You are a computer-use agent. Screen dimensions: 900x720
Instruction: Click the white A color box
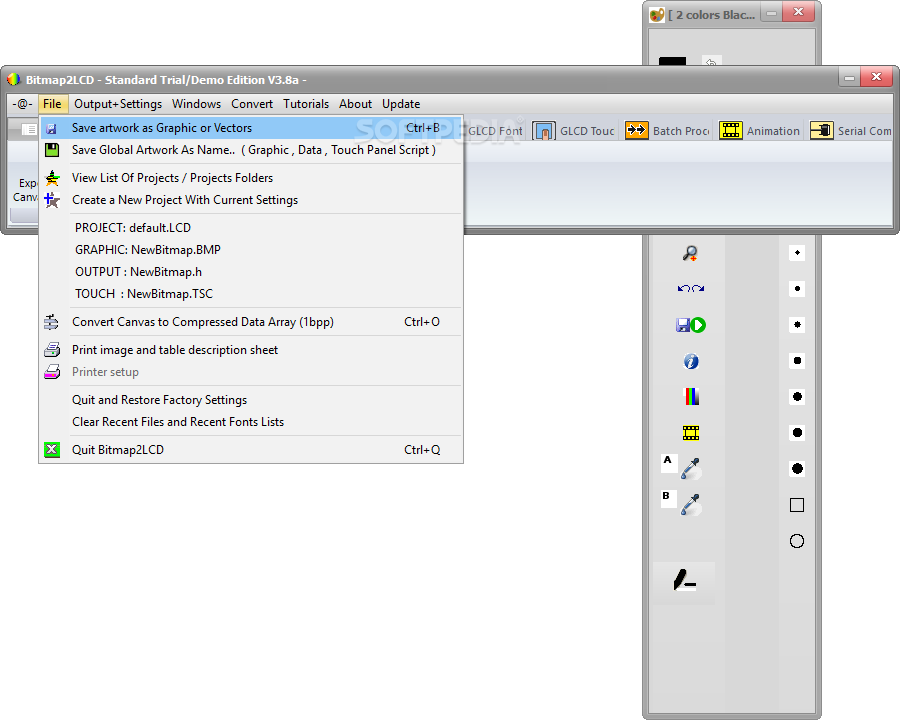pyautogui.click(x=668, y=463)
